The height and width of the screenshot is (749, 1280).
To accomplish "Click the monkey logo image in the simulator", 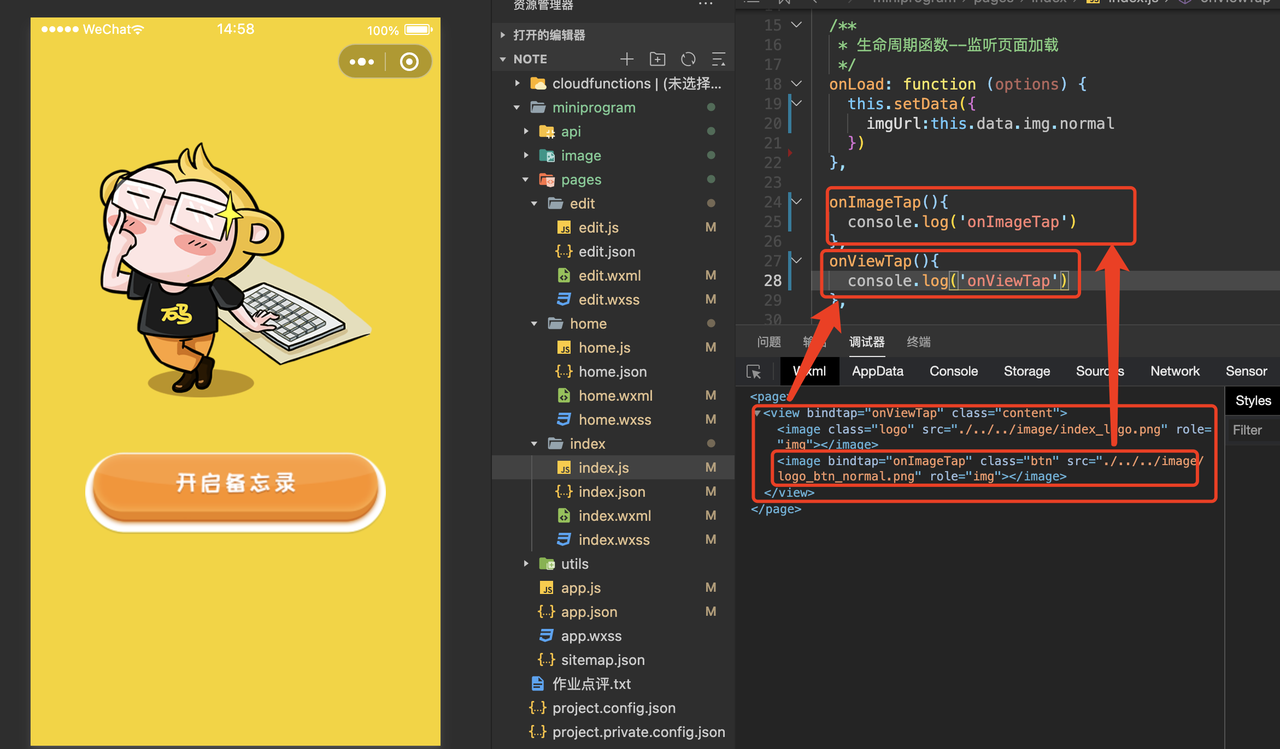I will 234,270.
